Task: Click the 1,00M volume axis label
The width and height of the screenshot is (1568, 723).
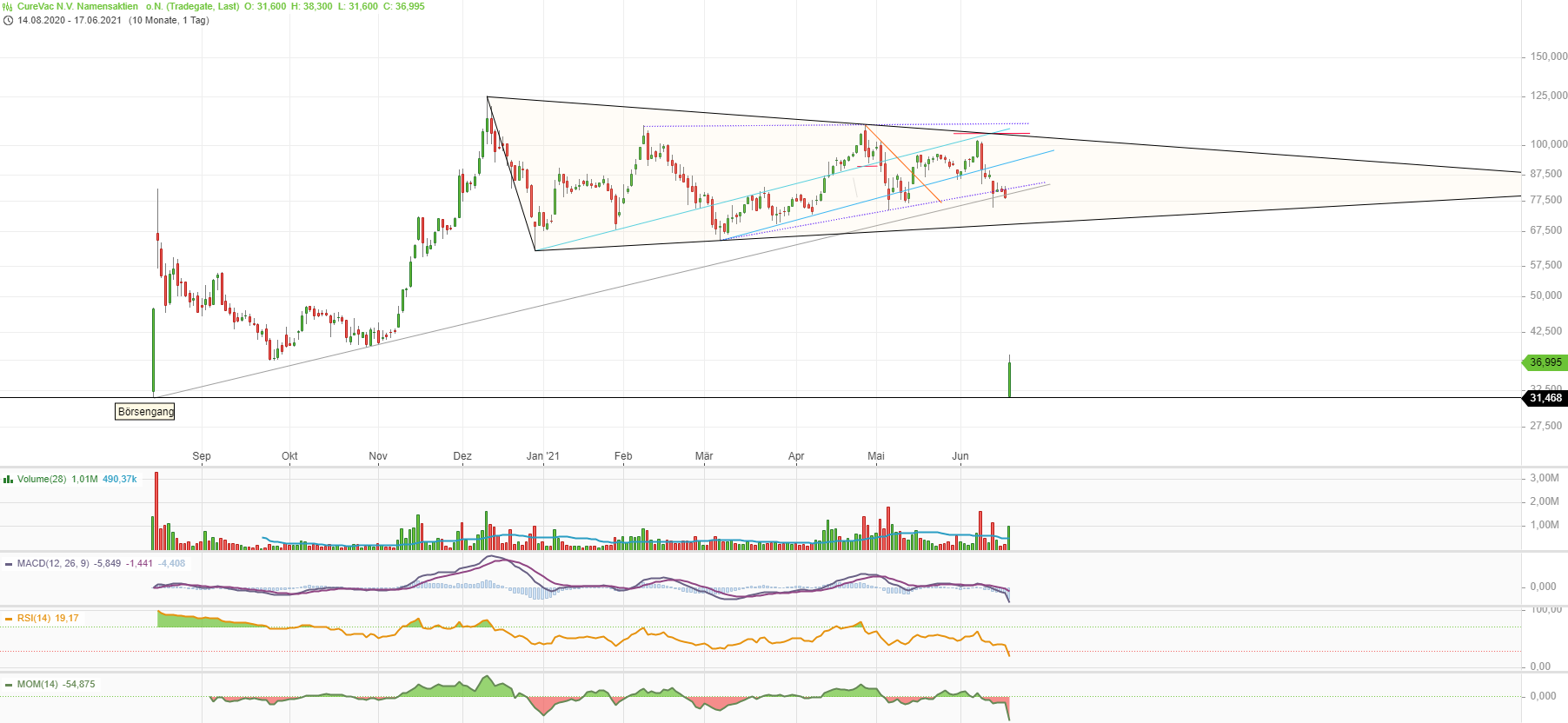Action: pyautogui.click(x=1545, y=525)
